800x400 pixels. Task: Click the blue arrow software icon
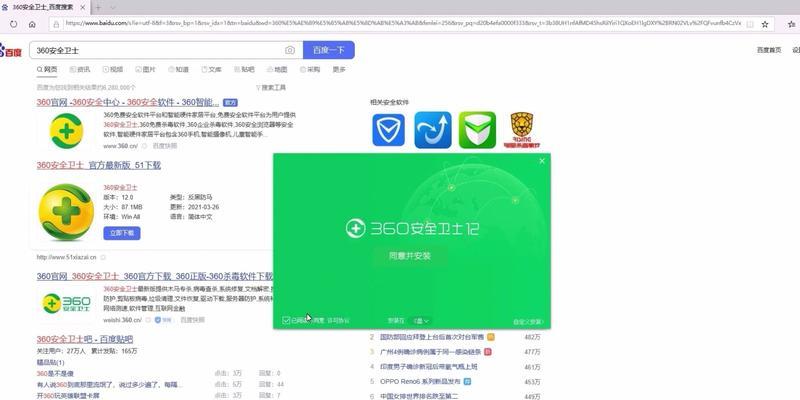[433, 130]
